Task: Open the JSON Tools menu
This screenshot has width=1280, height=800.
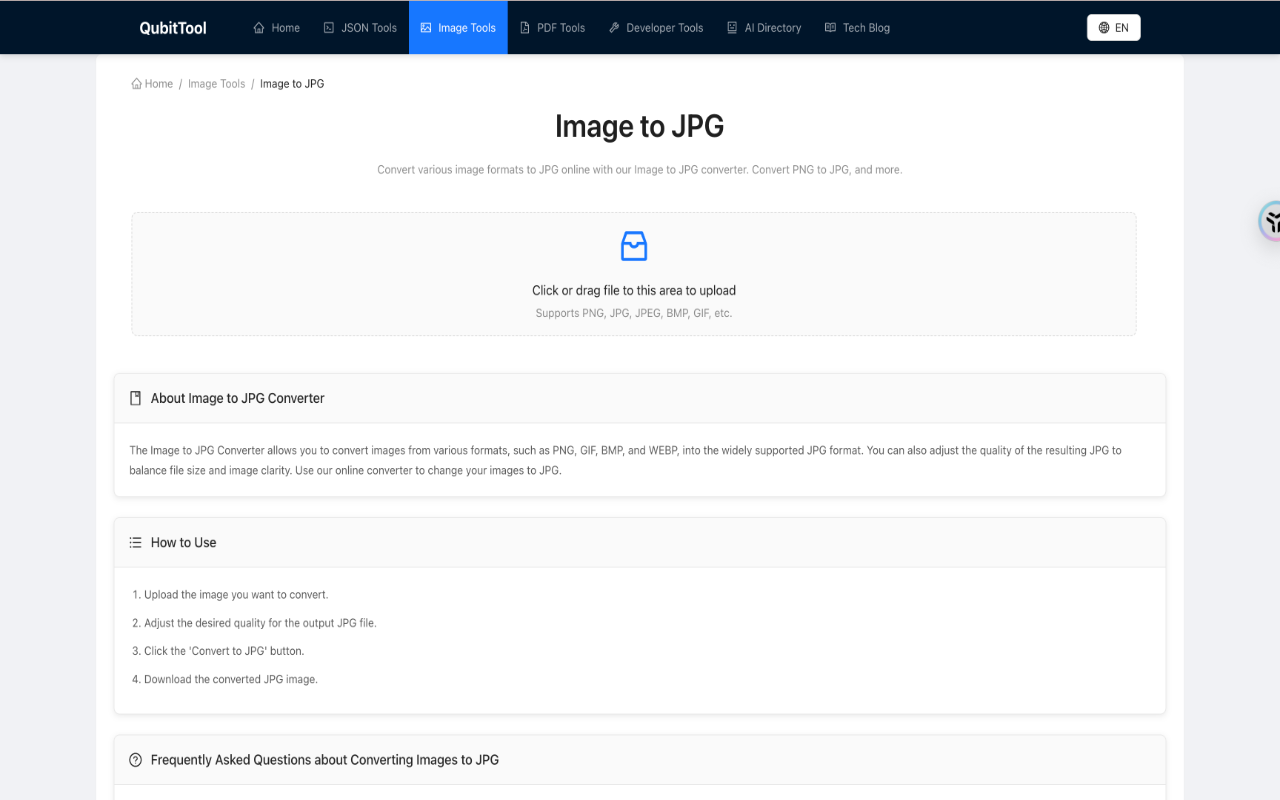Action: [x=360, y=27]
